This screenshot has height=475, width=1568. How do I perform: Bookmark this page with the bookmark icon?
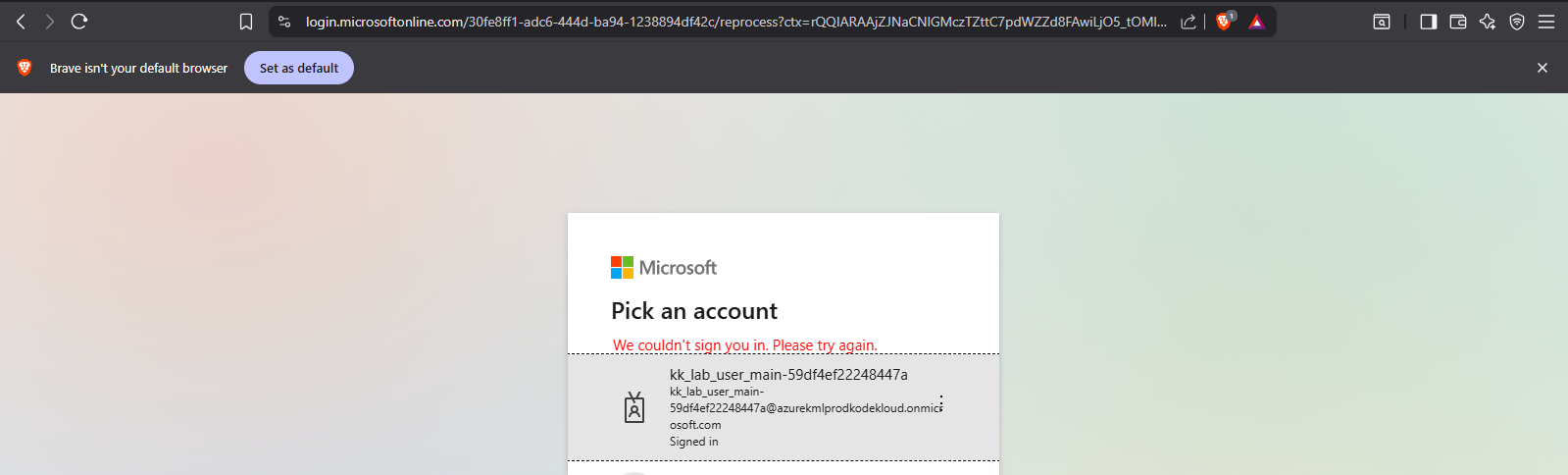pyautogui.click(x=246, y=22)
